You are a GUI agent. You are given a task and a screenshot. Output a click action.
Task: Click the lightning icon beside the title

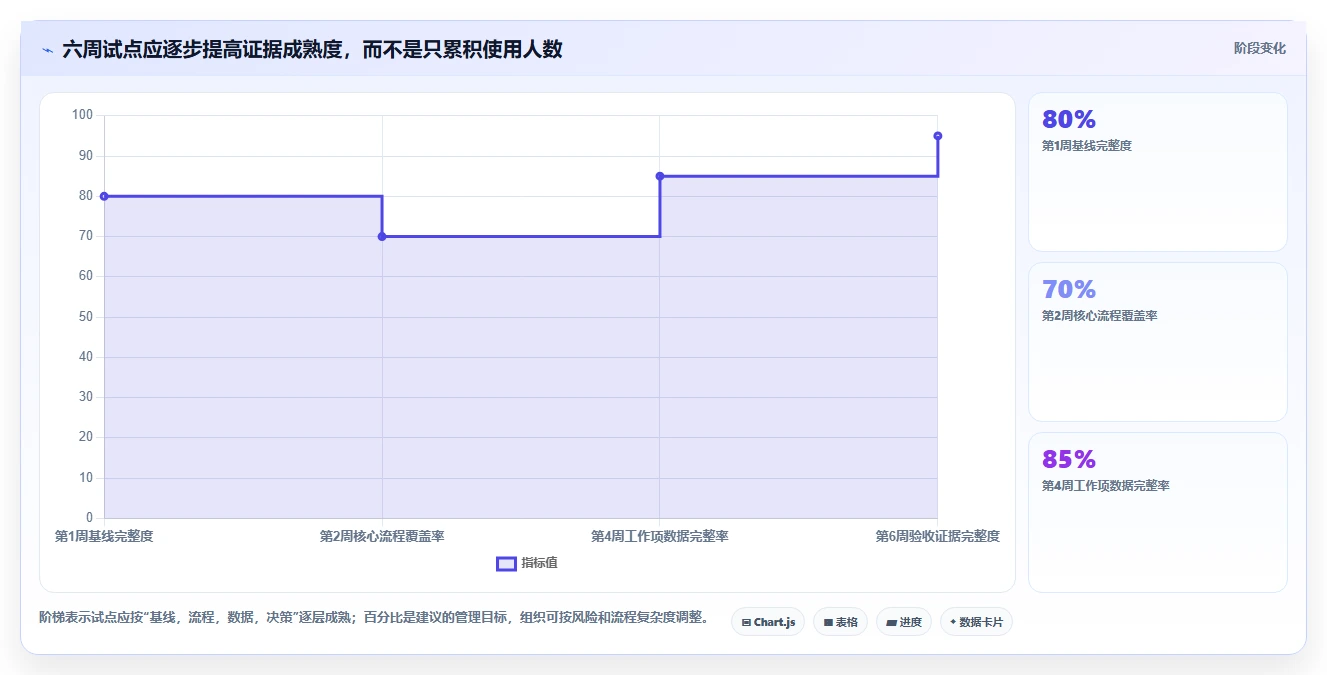click(47, 49)
